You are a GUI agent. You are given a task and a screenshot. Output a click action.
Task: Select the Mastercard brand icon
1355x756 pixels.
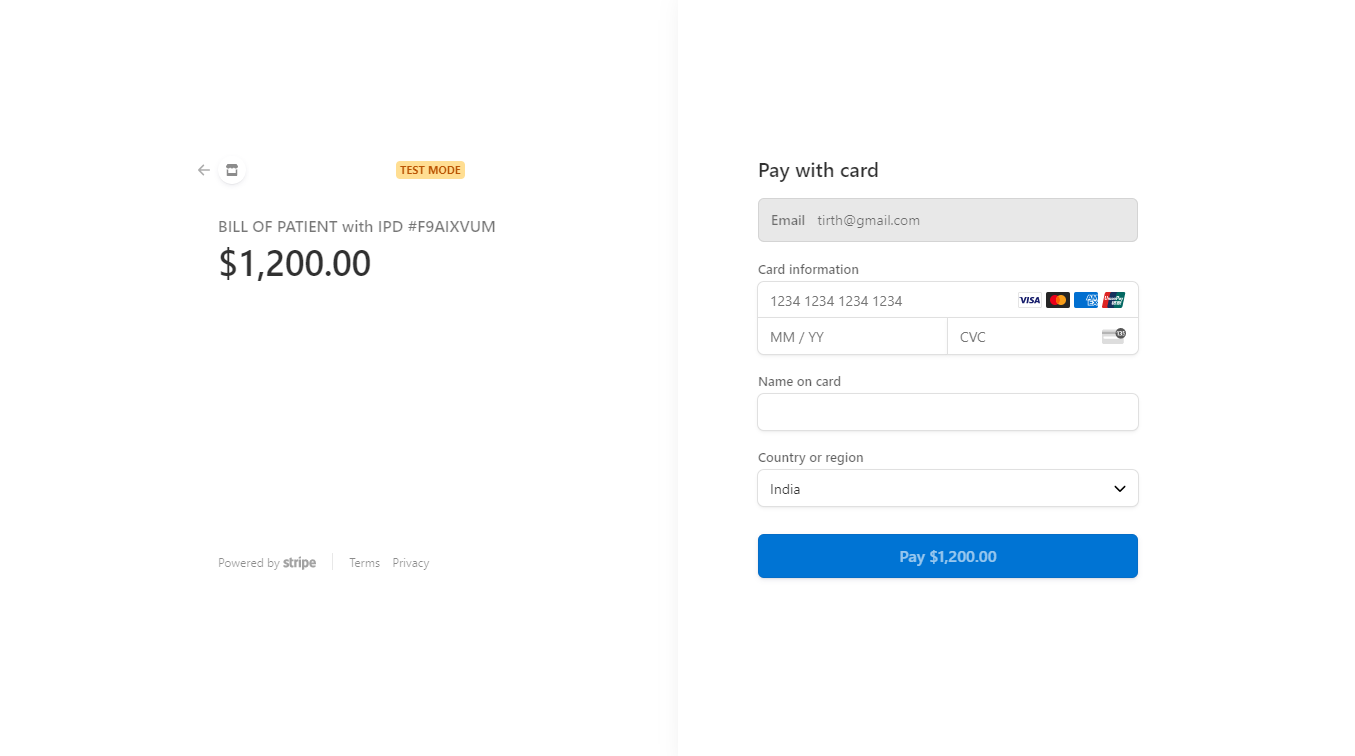(x=1058, y=300)
